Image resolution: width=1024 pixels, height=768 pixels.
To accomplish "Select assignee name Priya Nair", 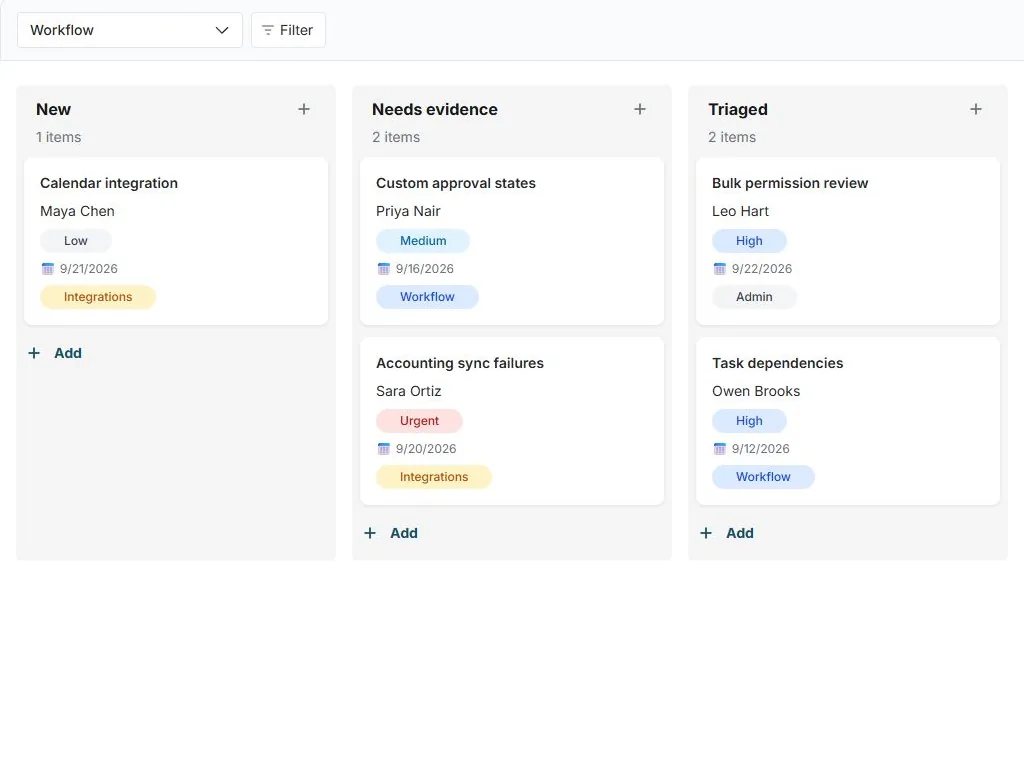I will [x=408, y=212].
